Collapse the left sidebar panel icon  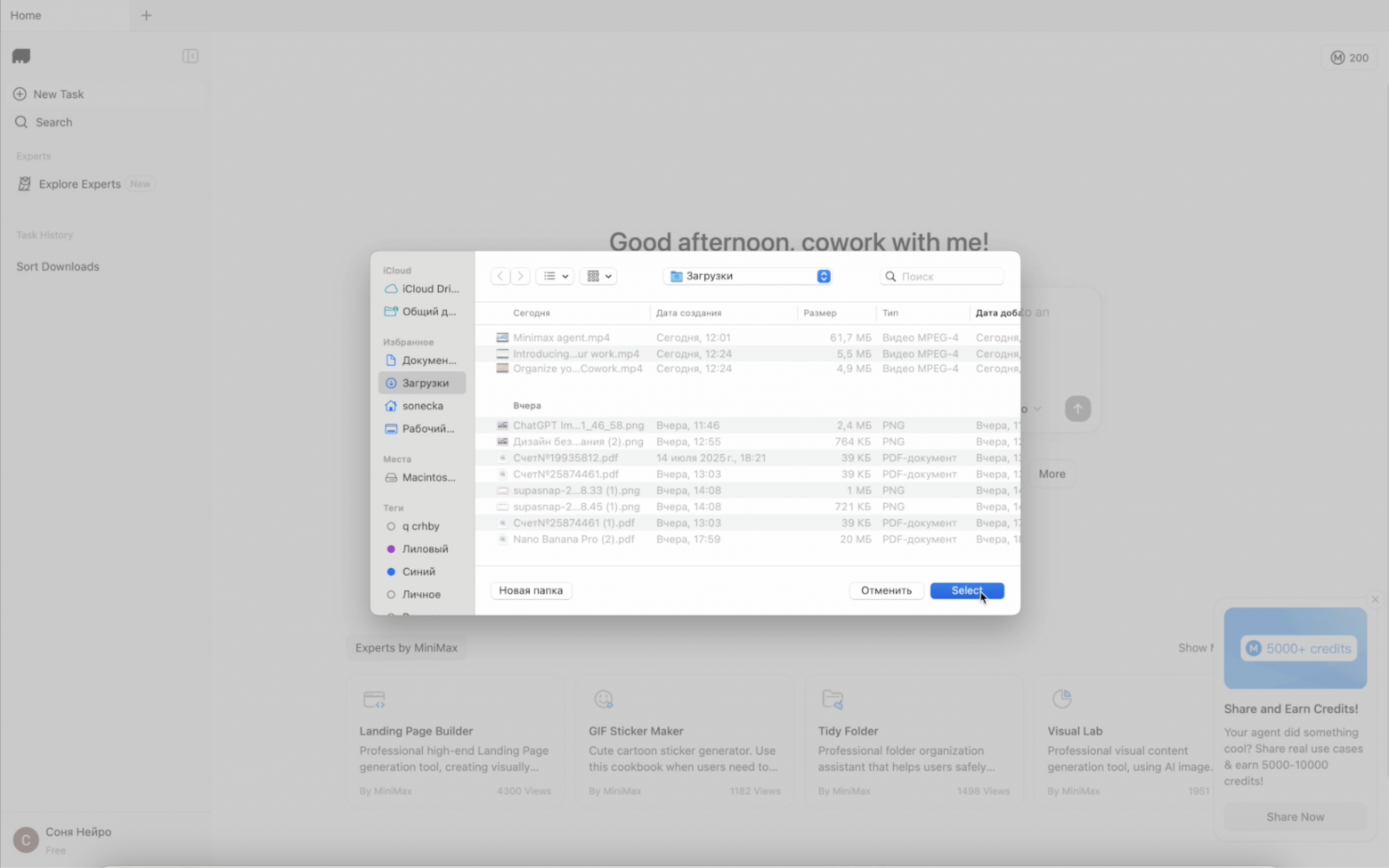tap(190, 56)
